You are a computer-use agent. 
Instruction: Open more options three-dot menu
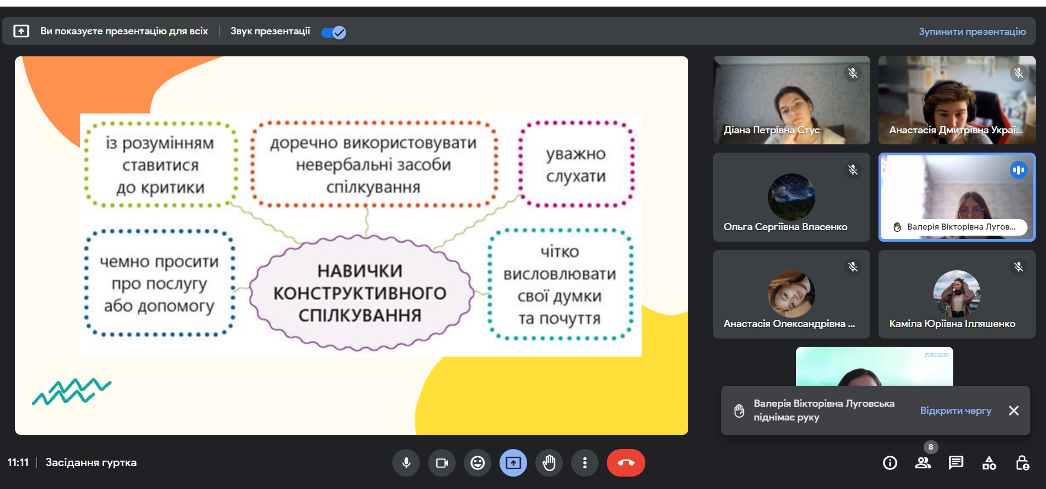click(584, 463)
